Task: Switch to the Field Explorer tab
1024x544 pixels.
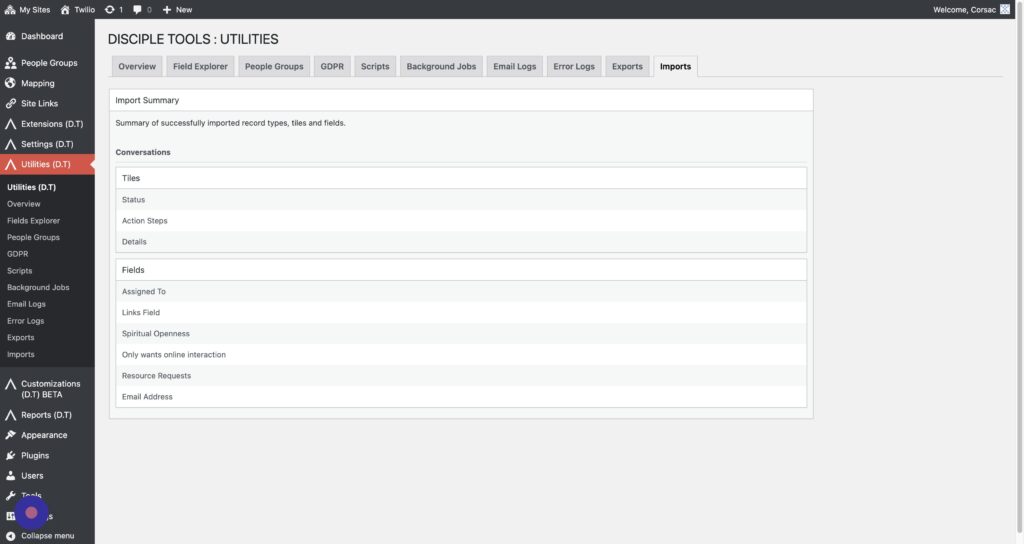Action: click(x=200, y=67)
